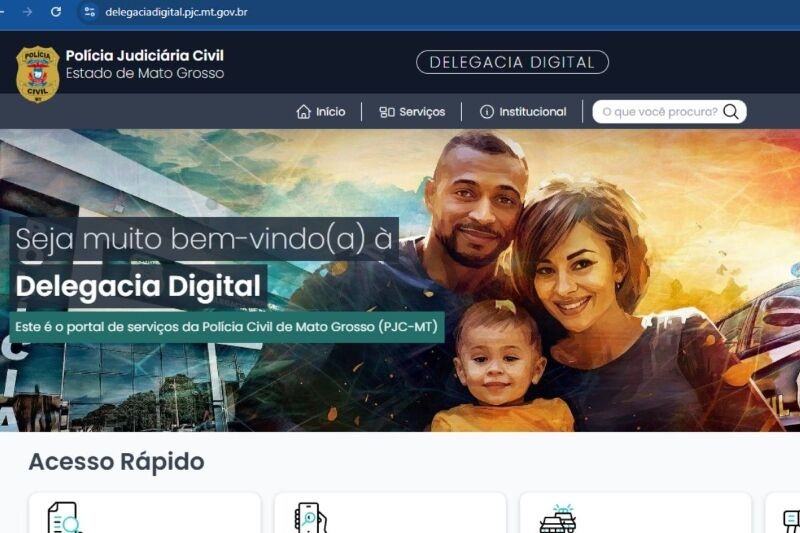Click the browser forward arrow
Image resolution: width=800 pixels, height=533 pixels.
point(28,12)
